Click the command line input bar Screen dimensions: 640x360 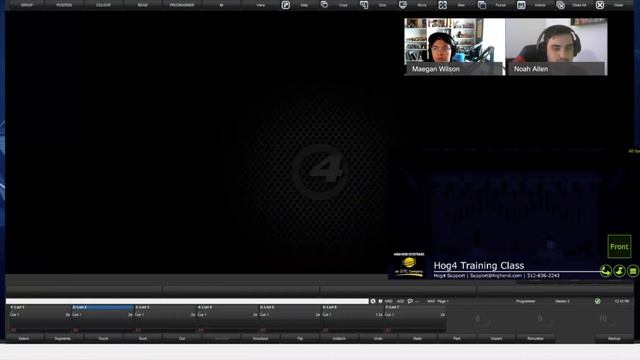187,301
